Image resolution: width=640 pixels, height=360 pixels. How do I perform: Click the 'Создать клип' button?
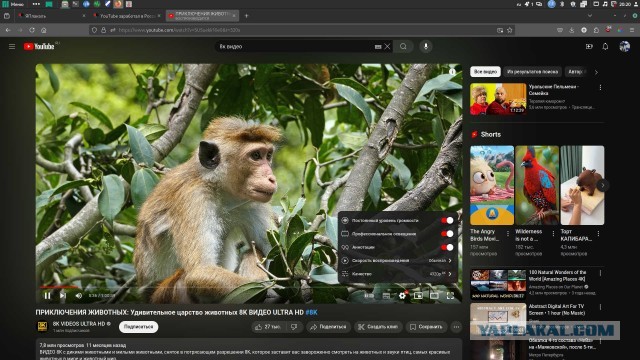point(378,327)
